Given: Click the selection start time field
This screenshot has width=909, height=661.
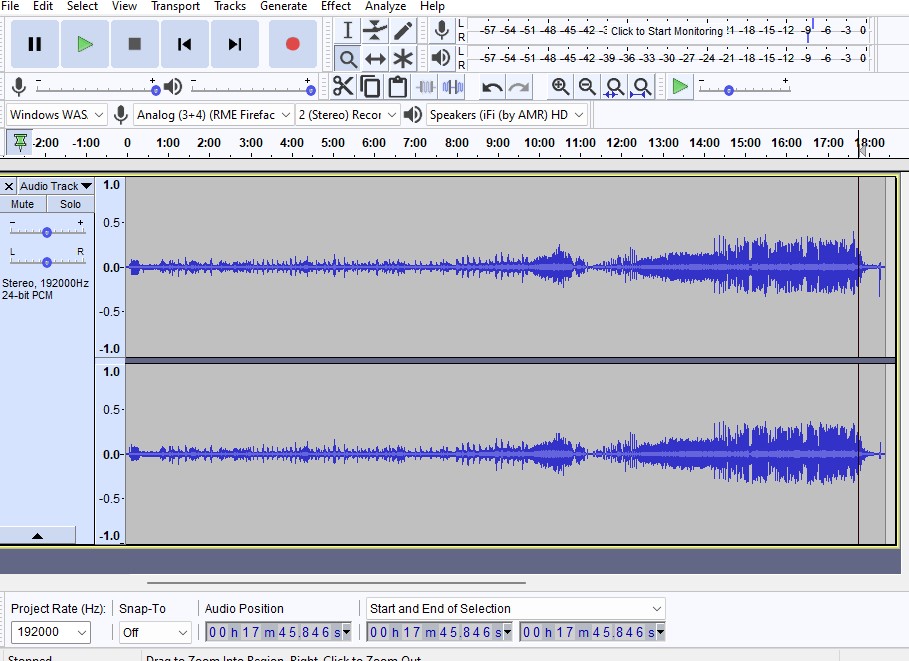Looking at the screenshot, I should 439,632.
